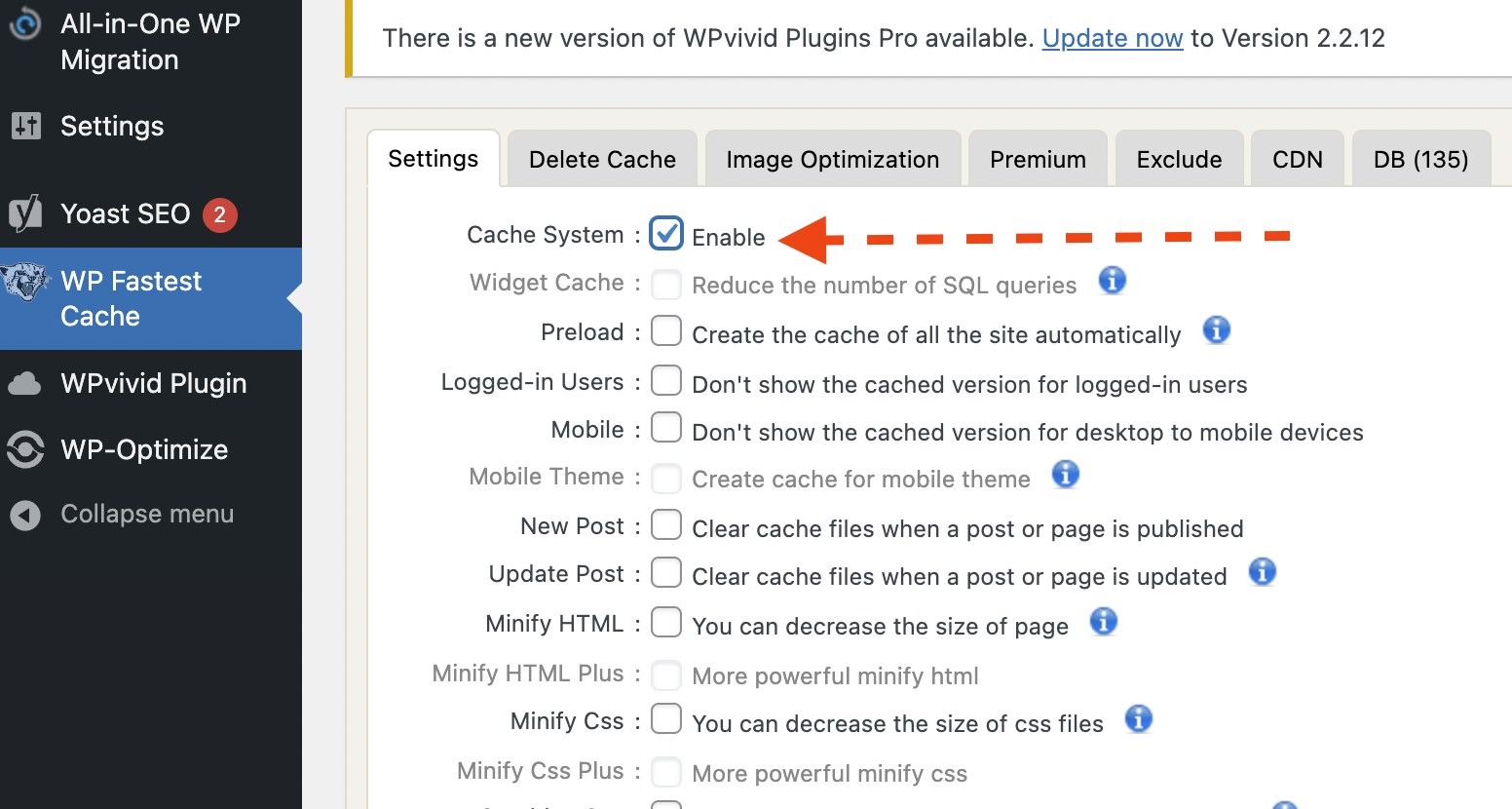Enable the Preload checkbox
The width and height of the screenshot is (1512, 809).
[x=666, y=330]
